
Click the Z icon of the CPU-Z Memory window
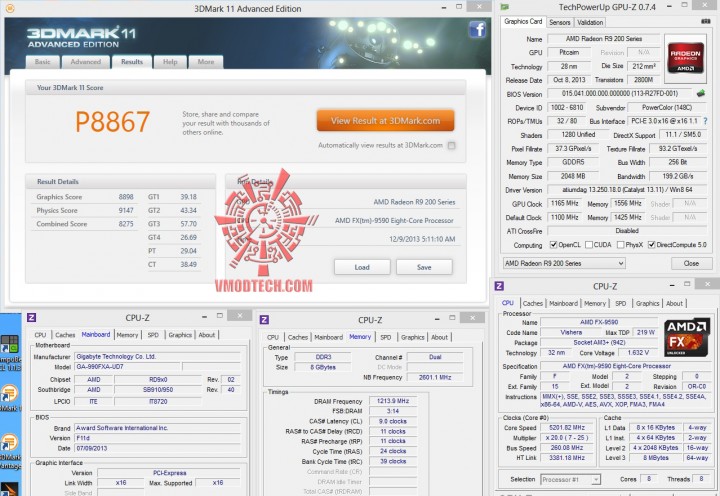tap(264, 320)
